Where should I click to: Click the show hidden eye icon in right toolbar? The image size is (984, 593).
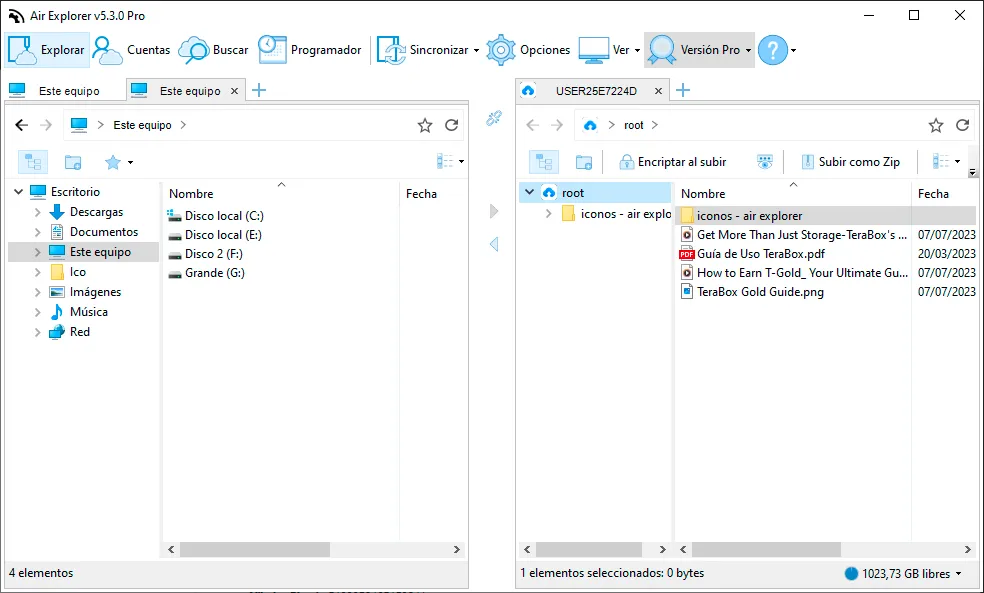[x=764, y=162]
